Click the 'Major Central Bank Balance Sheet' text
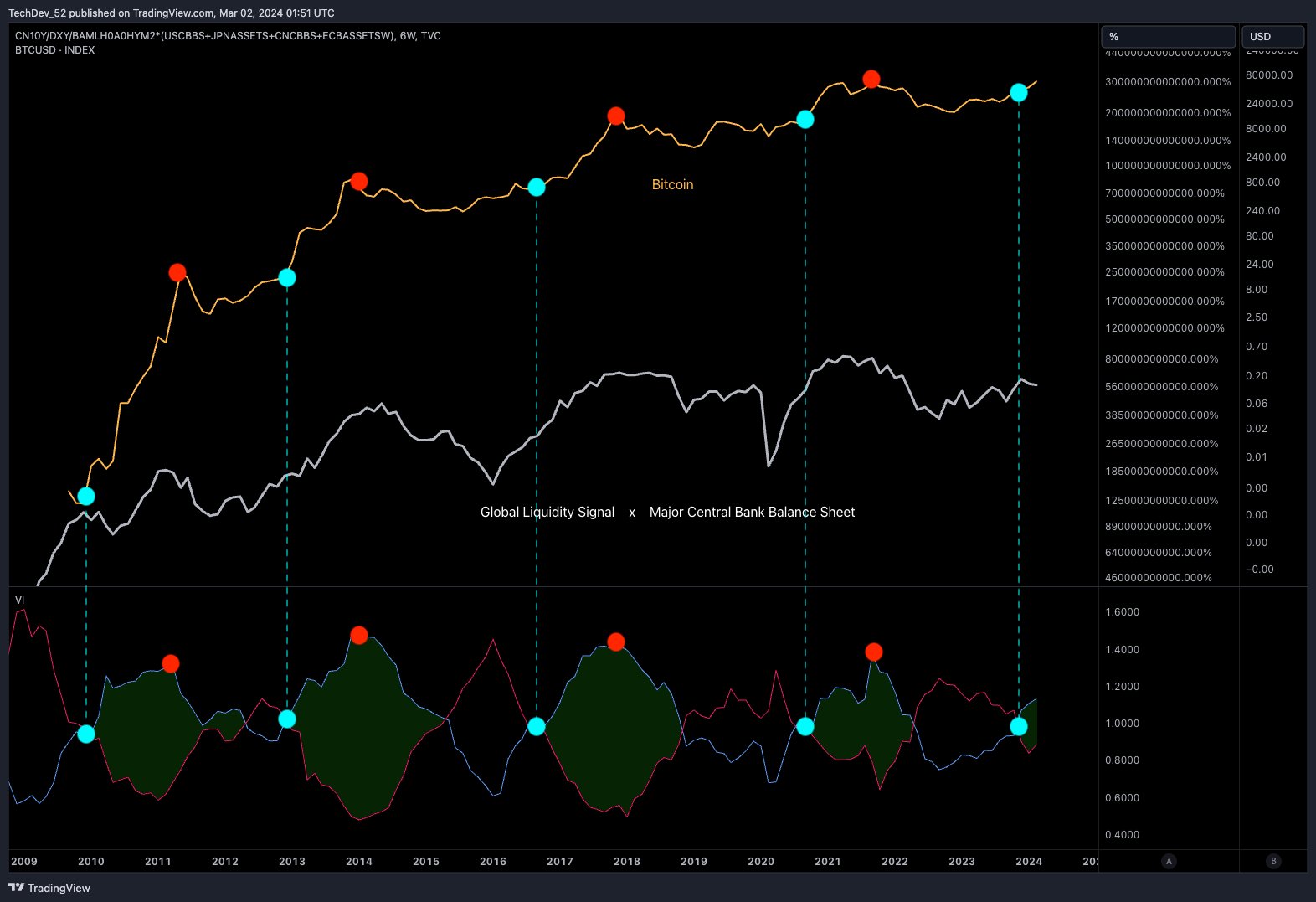Viewport: 1316px width, 902px height. pyautogui.click(x=752, y=512)
